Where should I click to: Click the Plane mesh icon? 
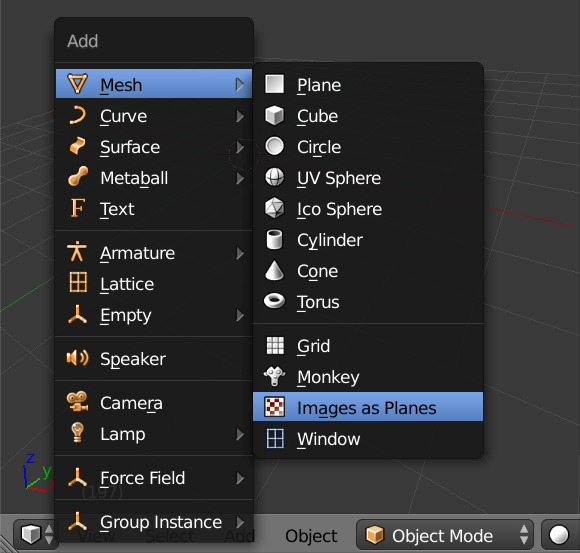pos(274,84)
